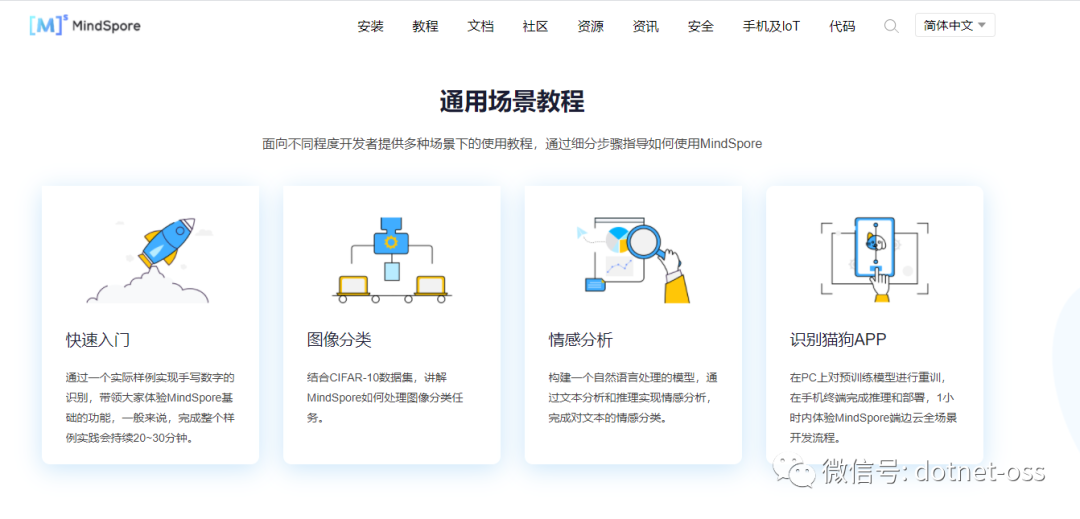Screen dimensions: 1080x519
Task: Open the 安装 menu item
Action: click(x=371, y=27)
